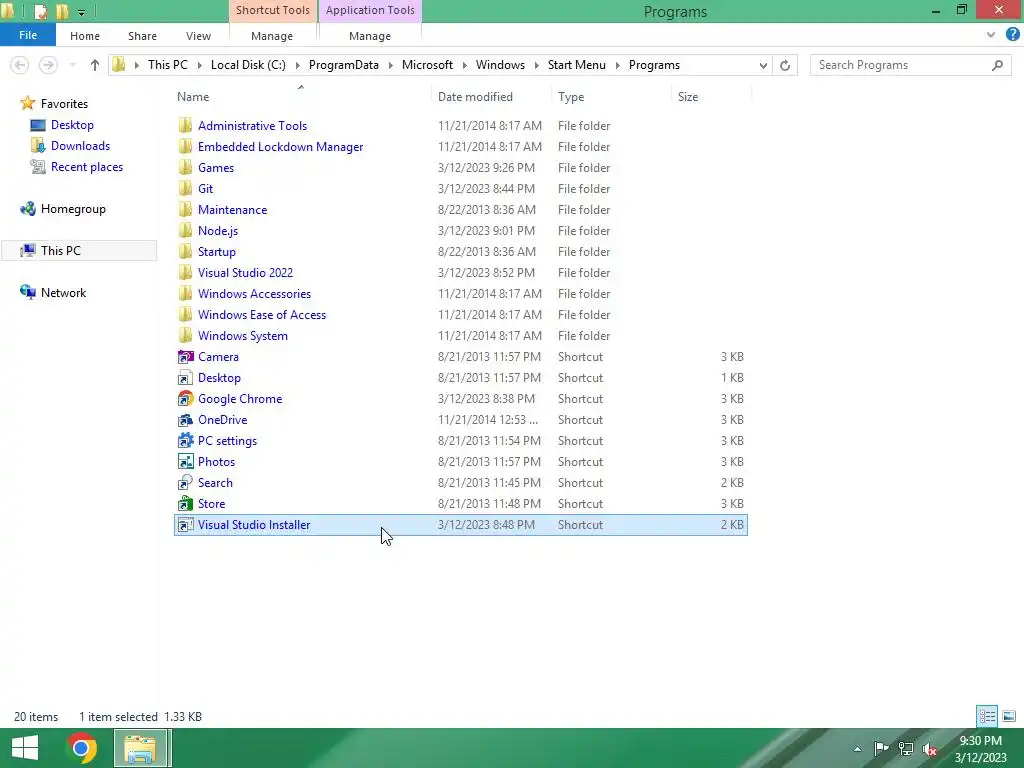
Task: Select Network in navigation pane
Action: pyautogui.click(x=63, y=293)
